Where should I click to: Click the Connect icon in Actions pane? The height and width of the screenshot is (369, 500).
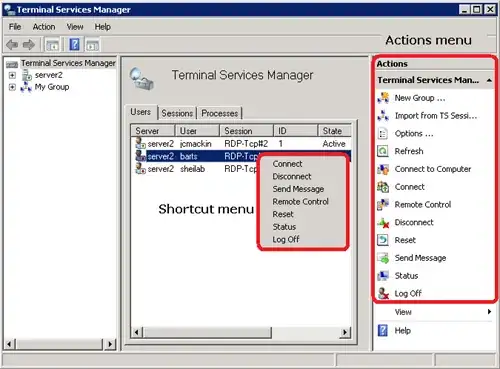tap(383, 187)
